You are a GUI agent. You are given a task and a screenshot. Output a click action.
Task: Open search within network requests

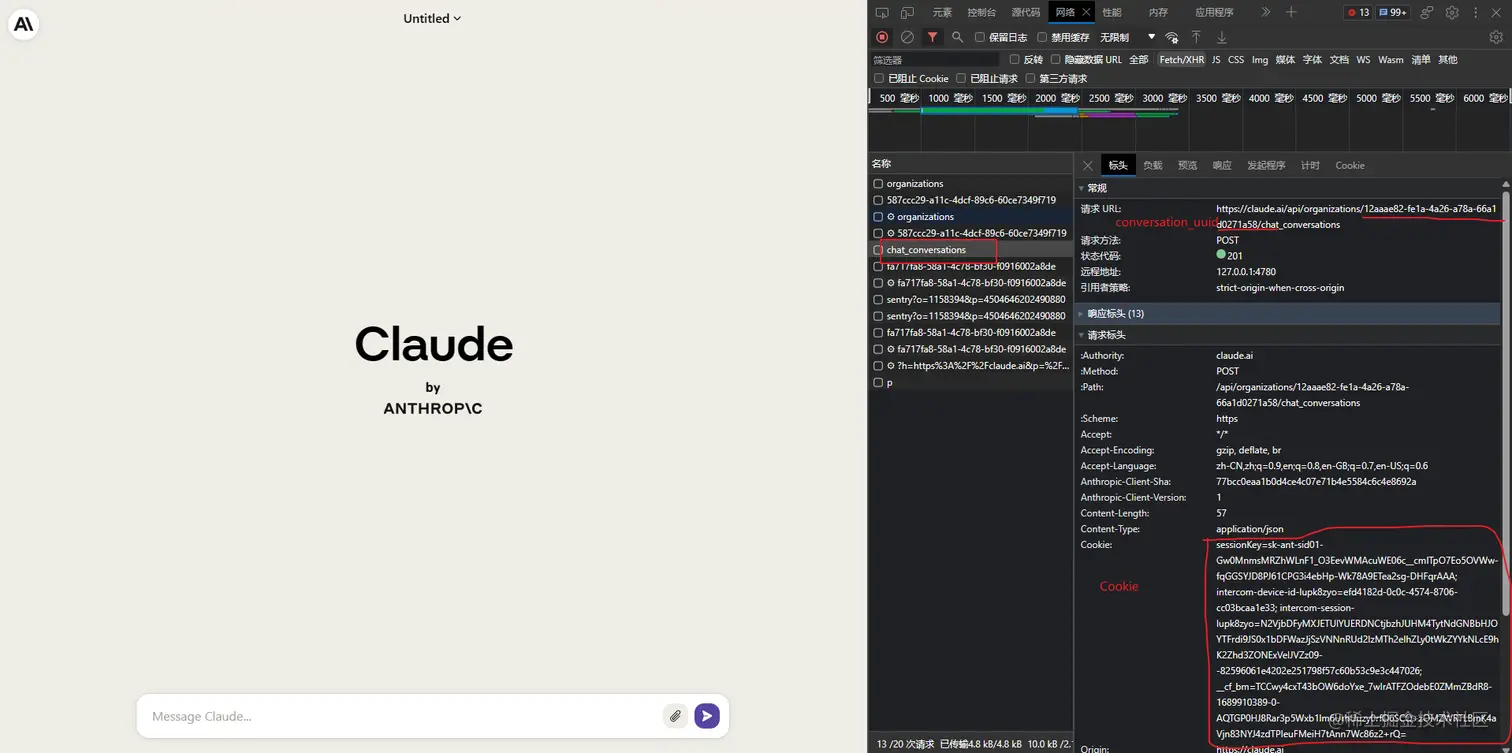pos(956,37)
